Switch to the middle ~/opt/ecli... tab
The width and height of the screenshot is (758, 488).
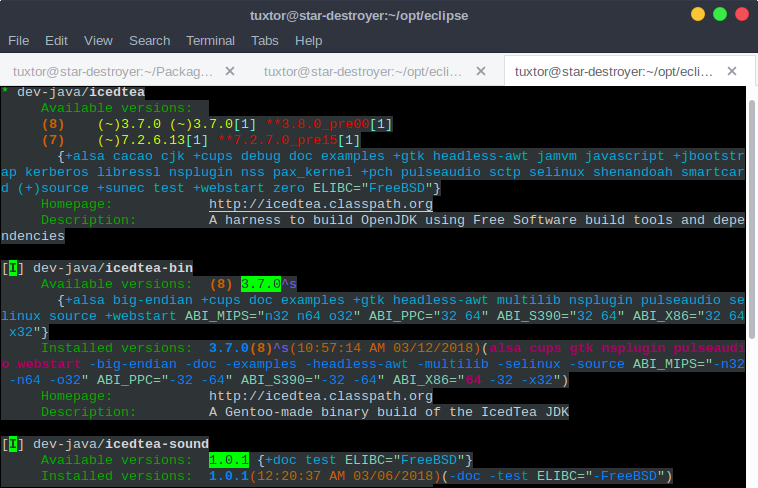(x=363, y=72)
